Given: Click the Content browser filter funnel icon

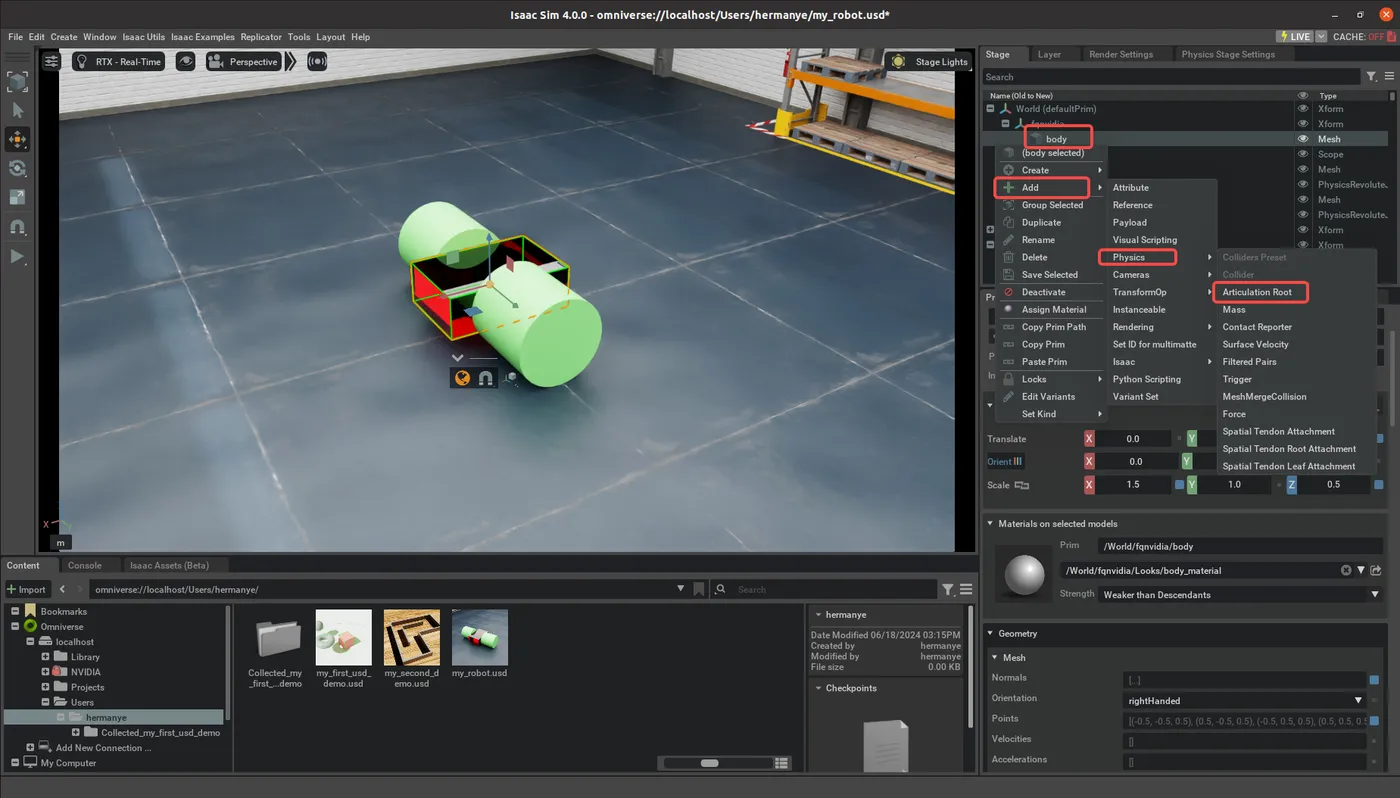Looking at the screenshot, I should (x=948, y=589).
